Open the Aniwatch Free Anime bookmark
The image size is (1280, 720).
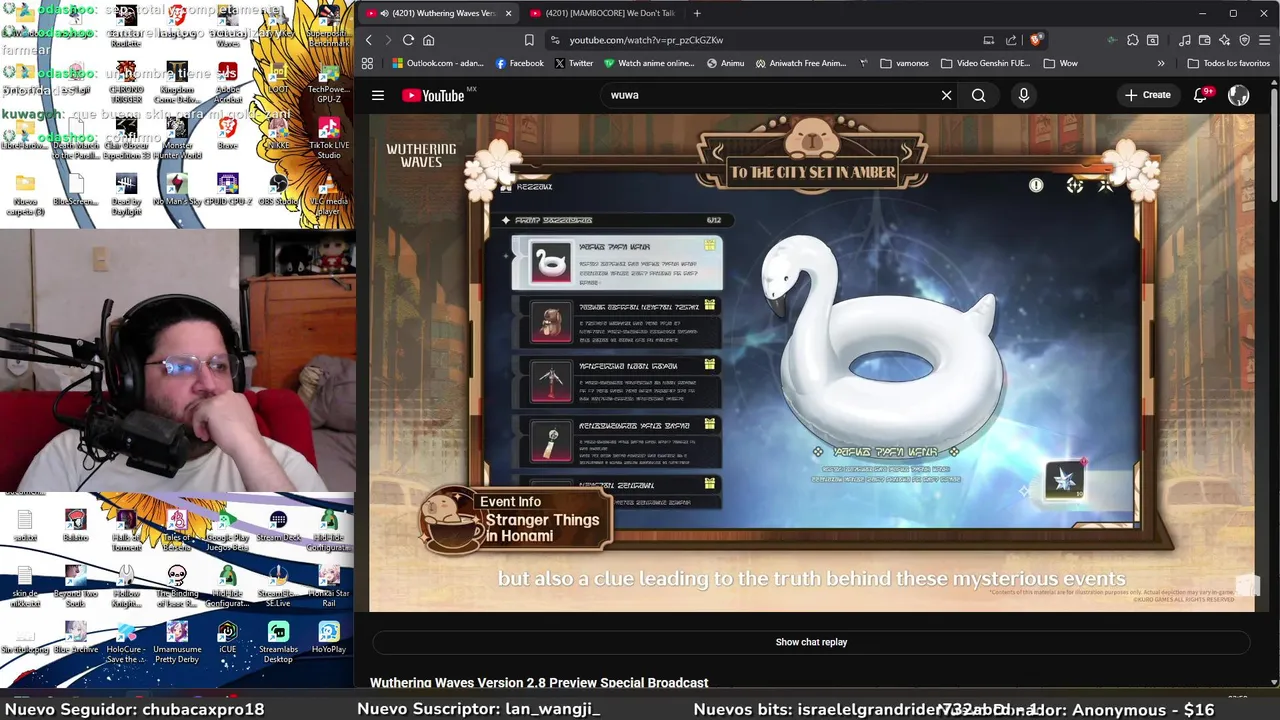click(801, 63)
